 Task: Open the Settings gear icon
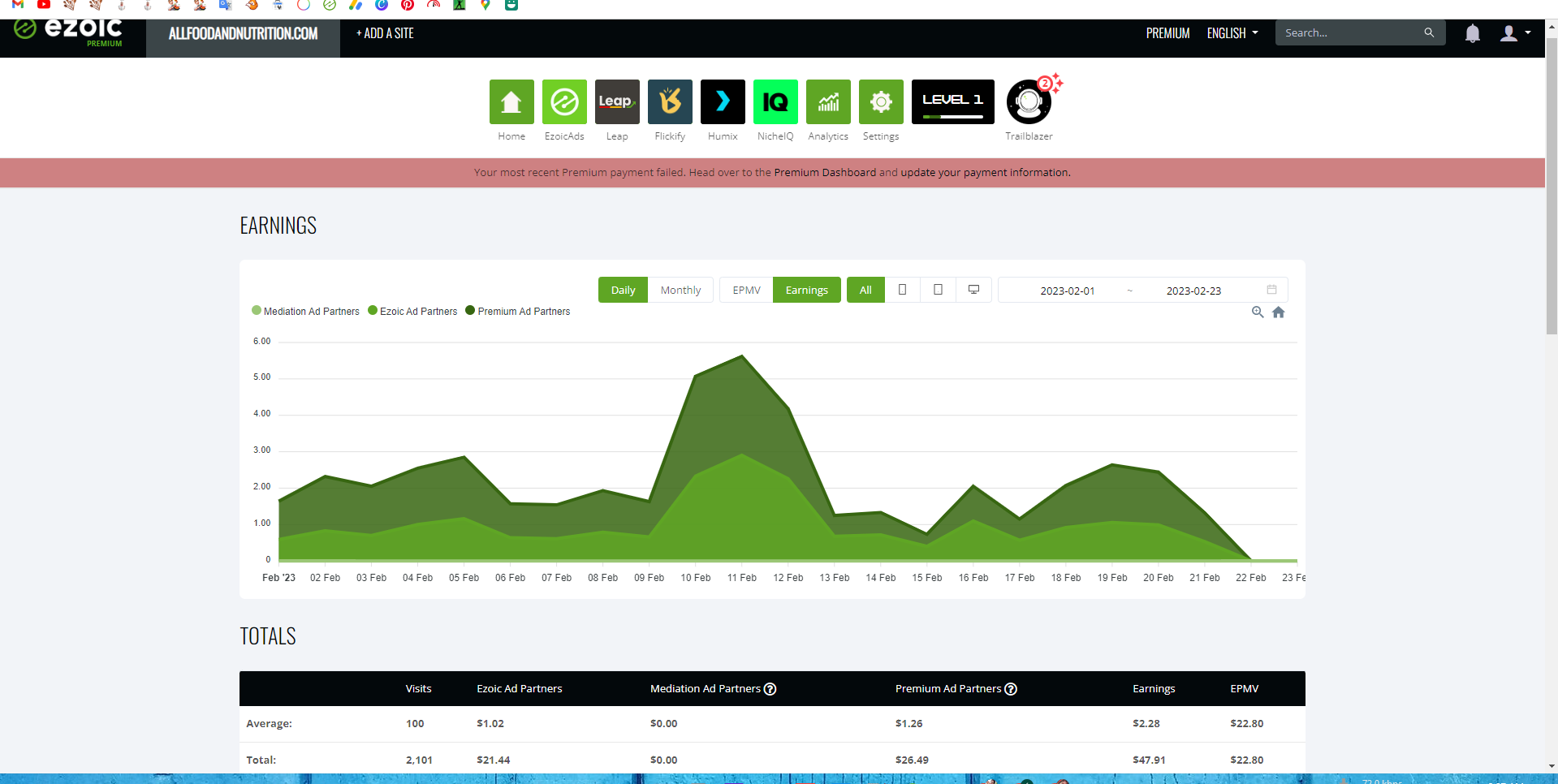pyautogui.click(x=881, y=101)
